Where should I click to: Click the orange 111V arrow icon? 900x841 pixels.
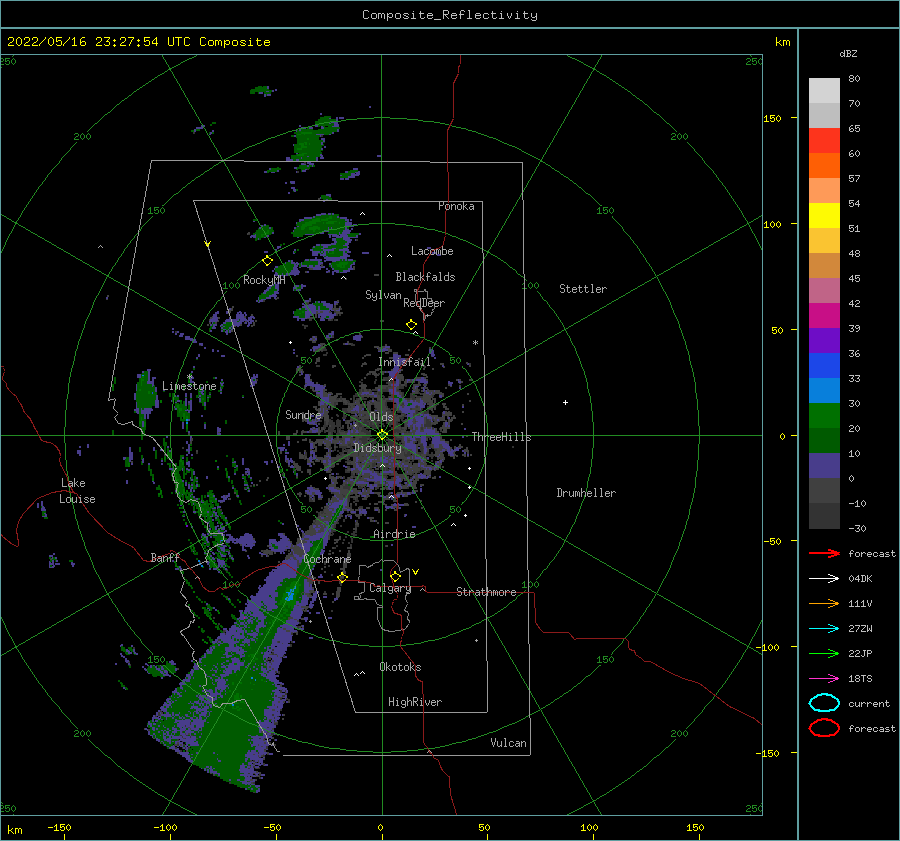click(824, 603)
